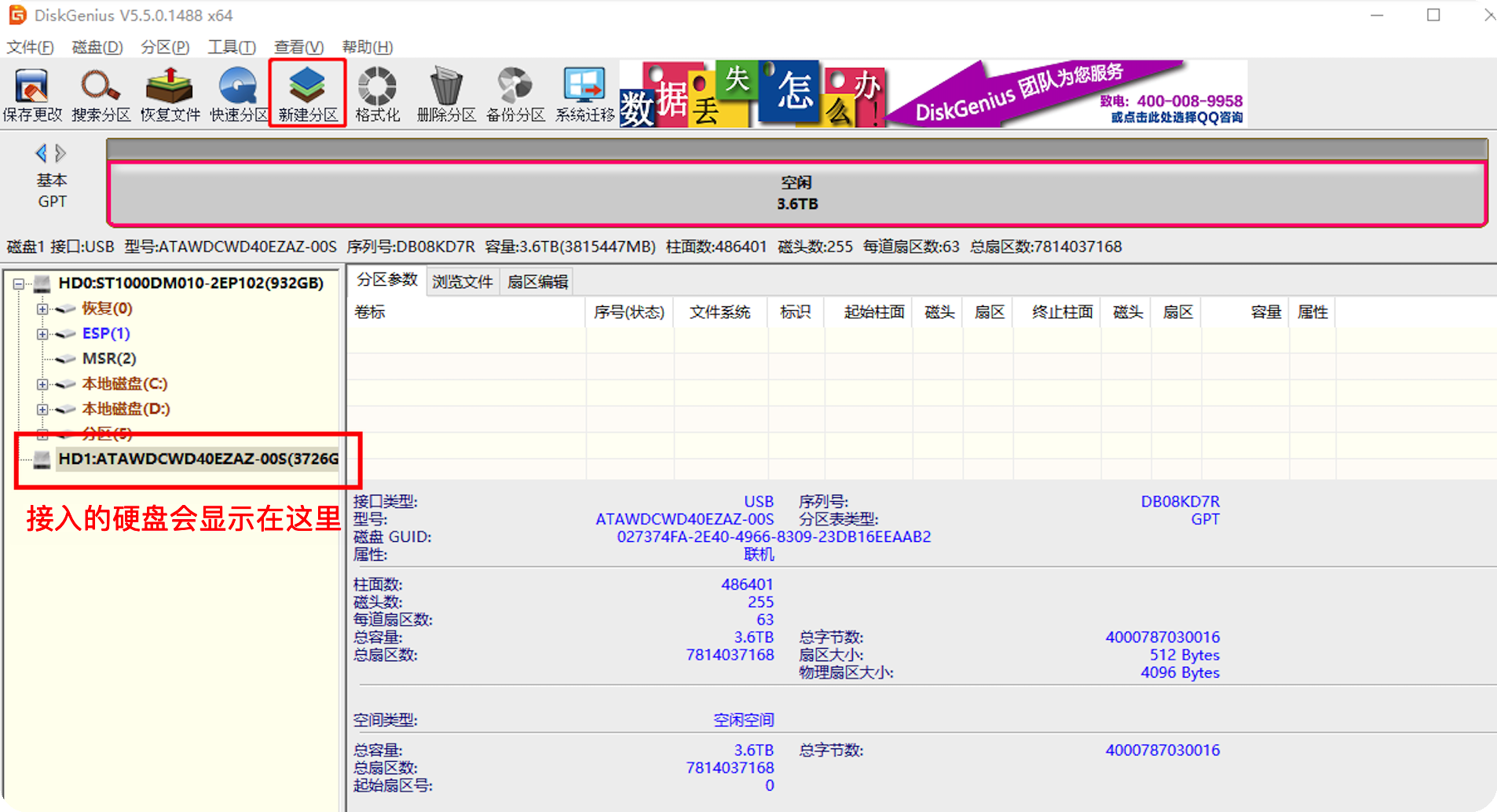The width and height of the screenshot is (1497, 812).
Task: Select HD0:ST1000DM010-2EP102(932GB) in the tree
Action: 191,283
